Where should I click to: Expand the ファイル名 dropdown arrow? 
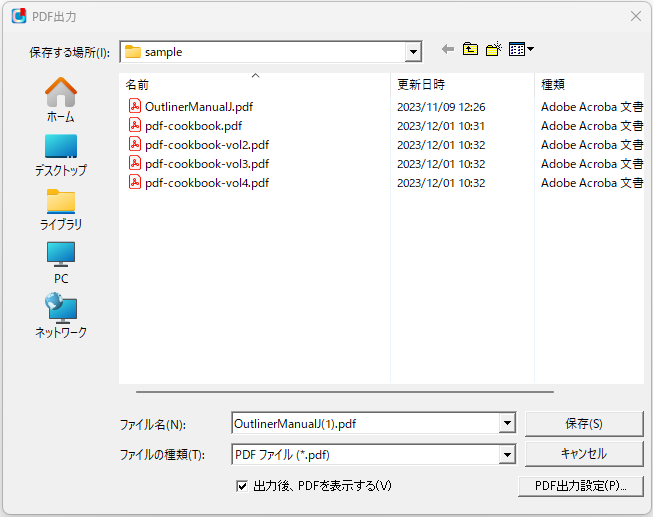coord(507,424)
